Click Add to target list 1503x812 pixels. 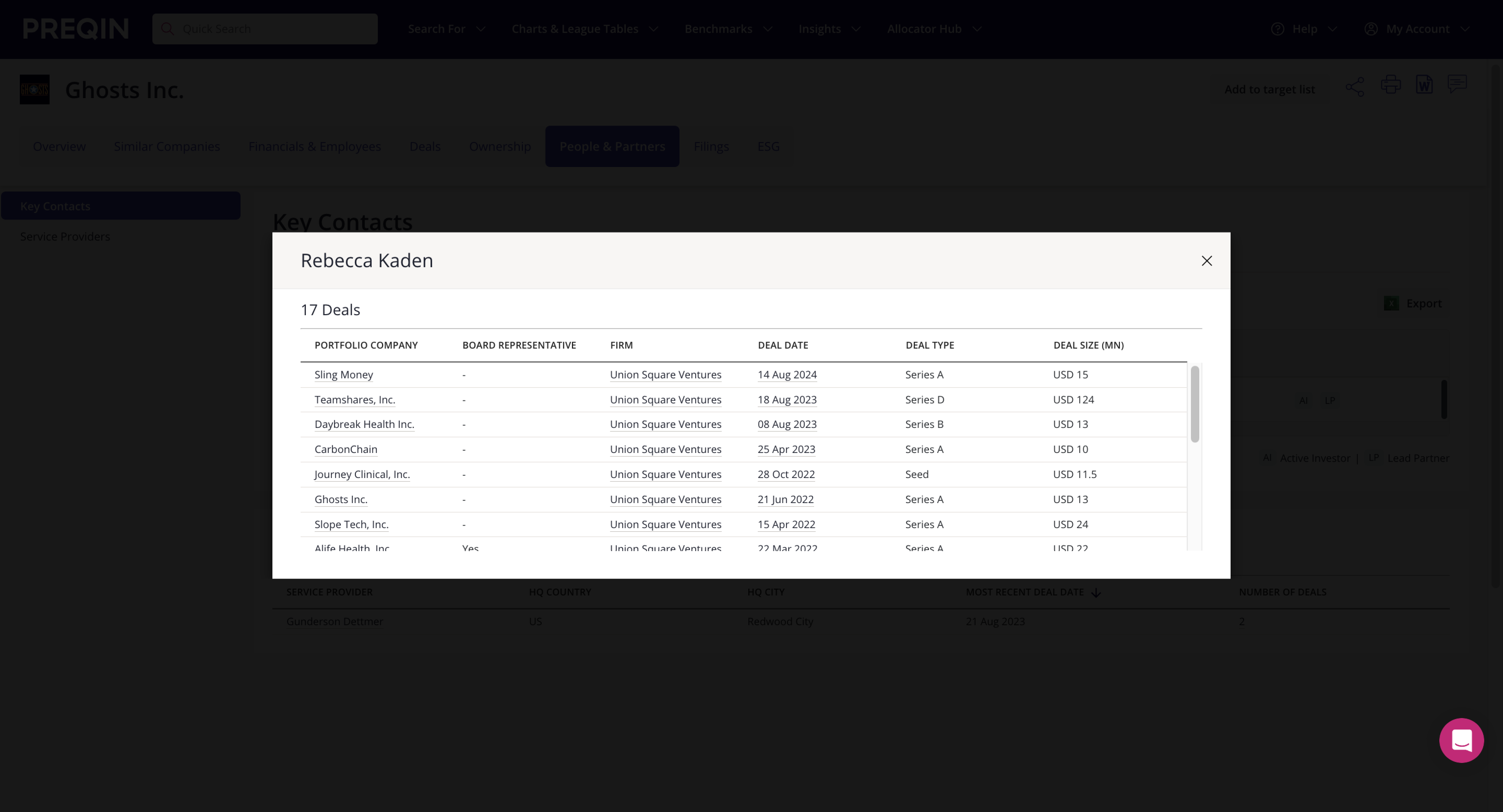(1269, 89)
